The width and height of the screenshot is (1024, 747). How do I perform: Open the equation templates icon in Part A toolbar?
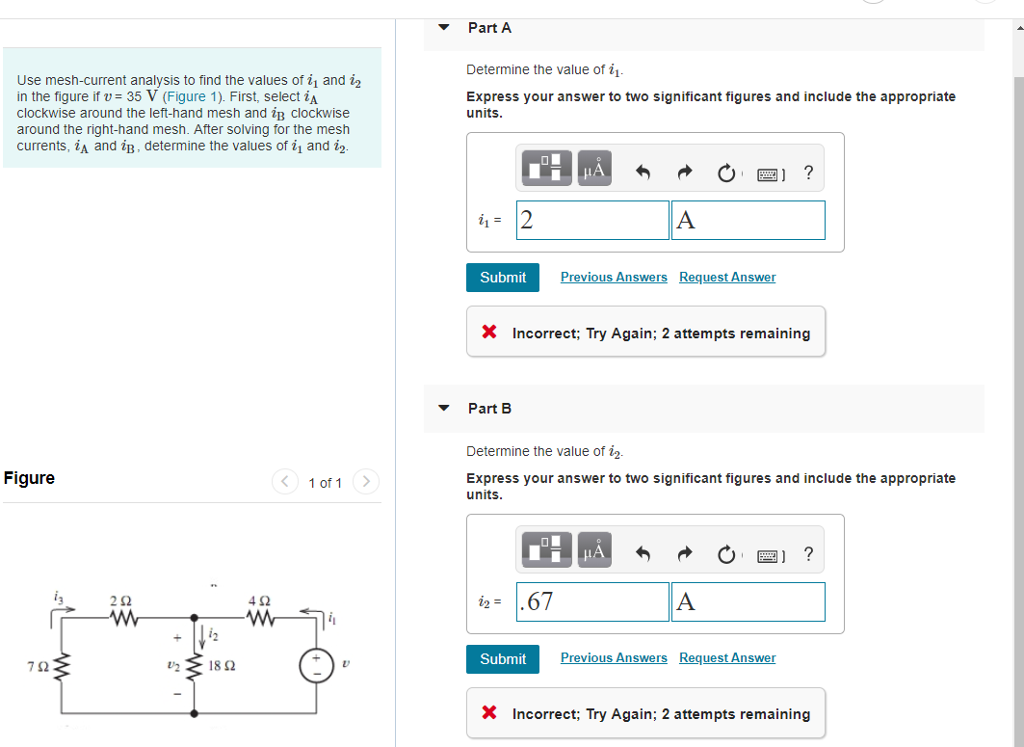coord(545,167)
